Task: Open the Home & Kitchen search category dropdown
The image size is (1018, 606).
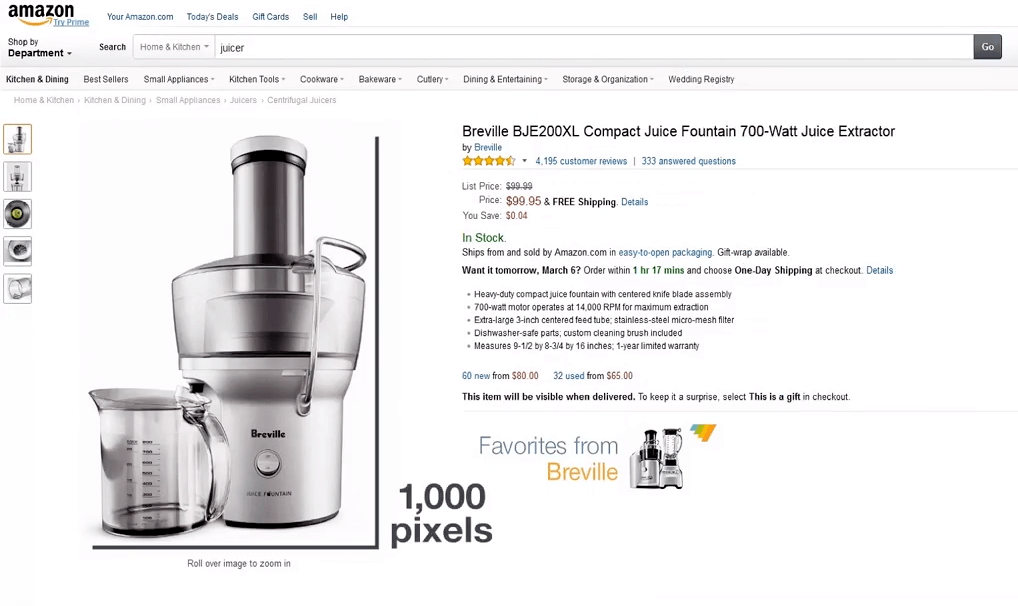Action: coord(174,47)
